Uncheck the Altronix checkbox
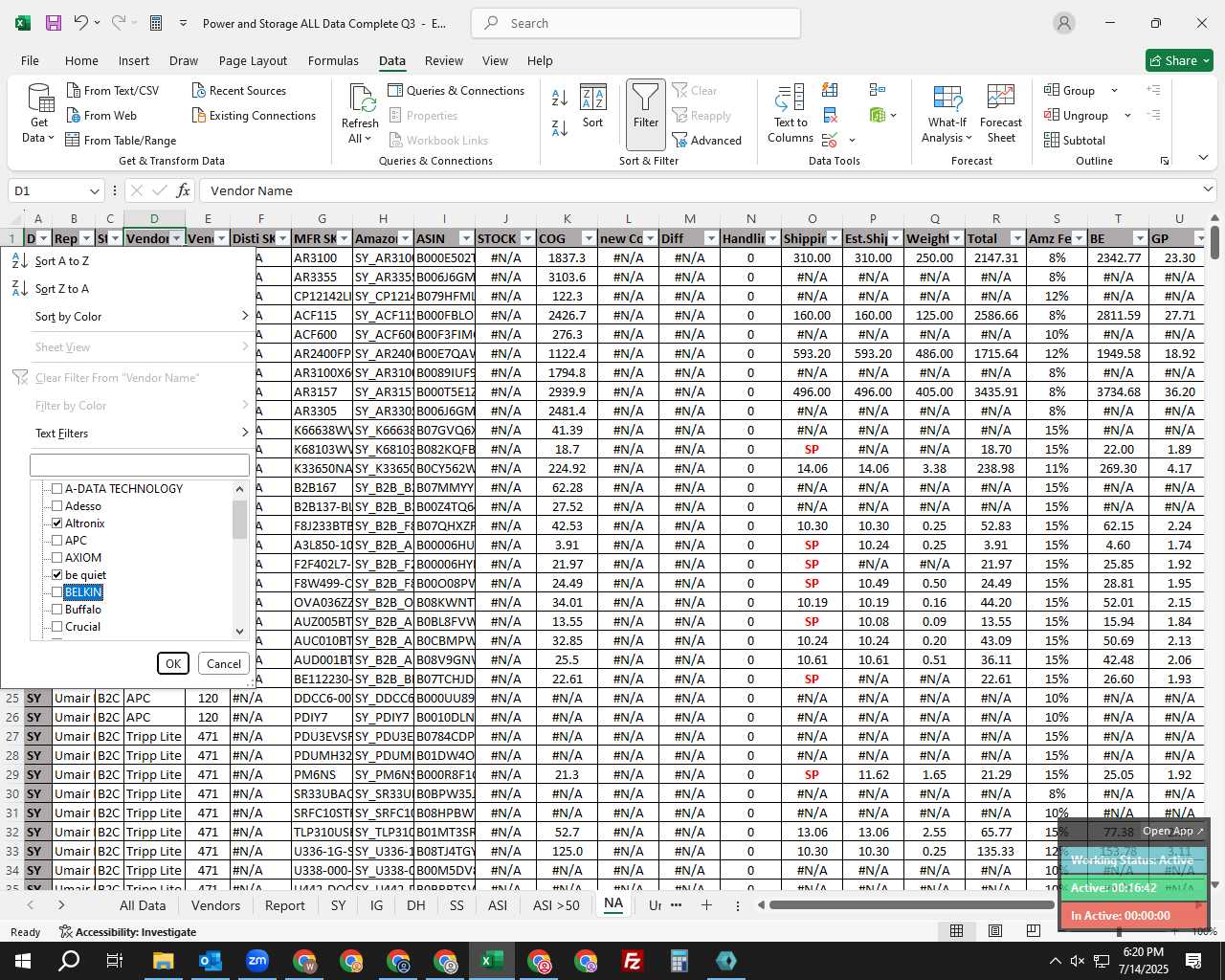The image size is (1225, 980). pyautogui.click(x=57, y=523)
